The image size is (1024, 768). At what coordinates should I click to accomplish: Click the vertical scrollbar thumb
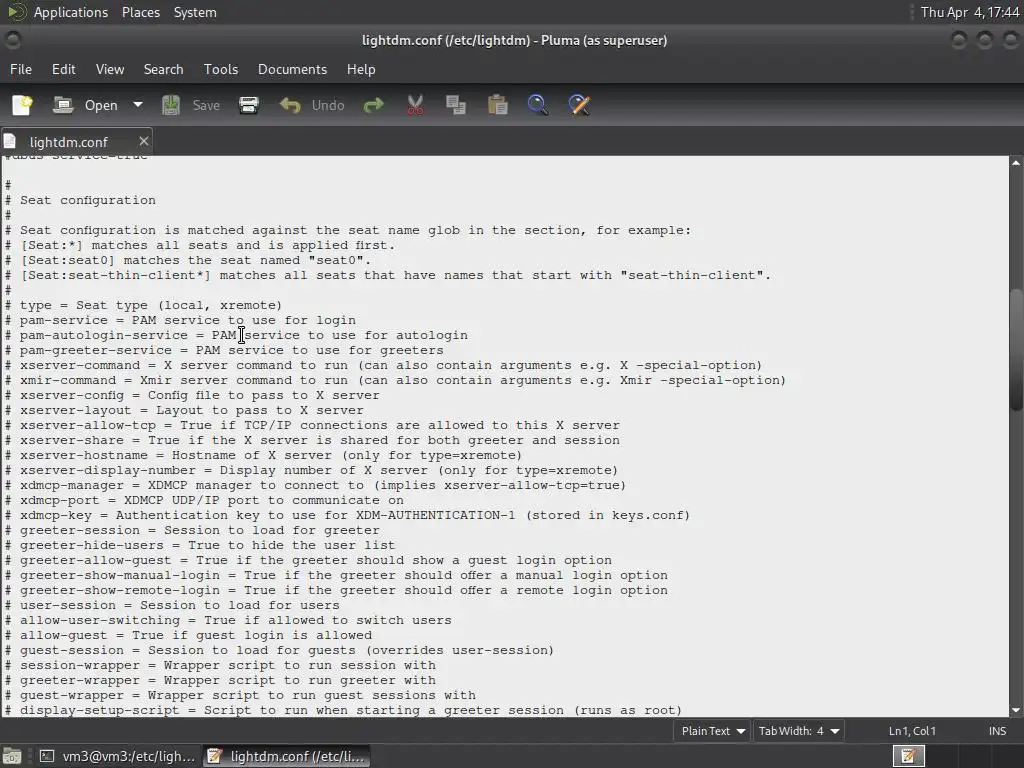[1016, 349]
